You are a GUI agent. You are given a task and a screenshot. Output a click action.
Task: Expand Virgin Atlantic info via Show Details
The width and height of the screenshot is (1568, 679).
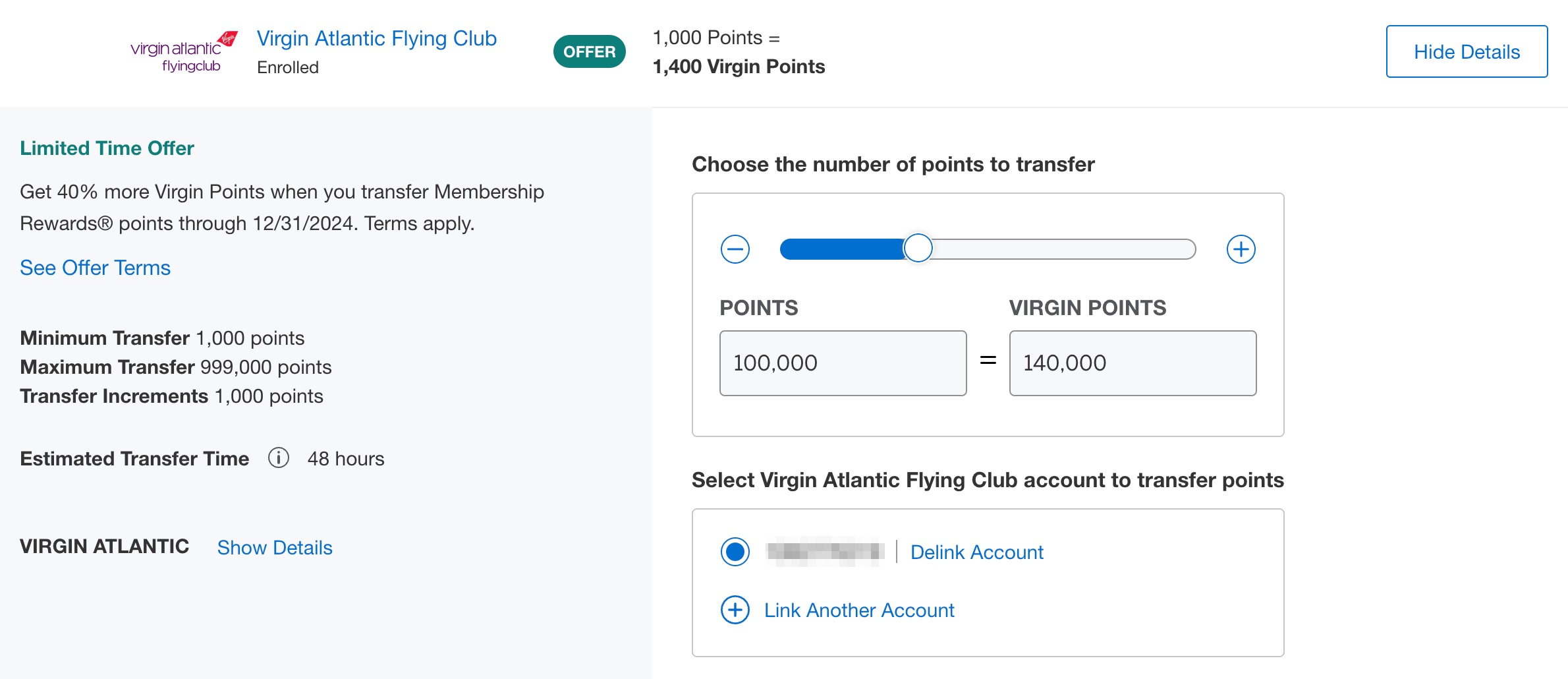pos(275,547)
